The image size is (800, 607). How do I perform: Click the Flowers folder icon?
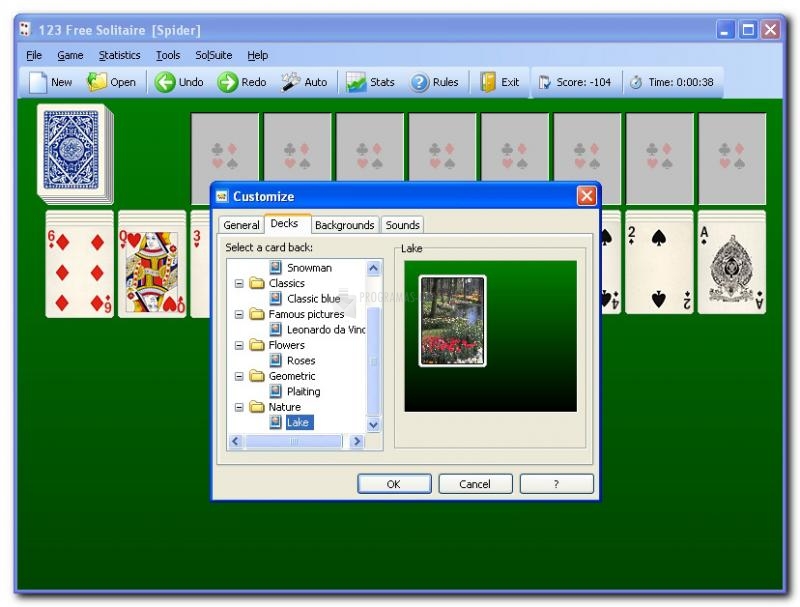pyautogui.click(x=257, y=345)
